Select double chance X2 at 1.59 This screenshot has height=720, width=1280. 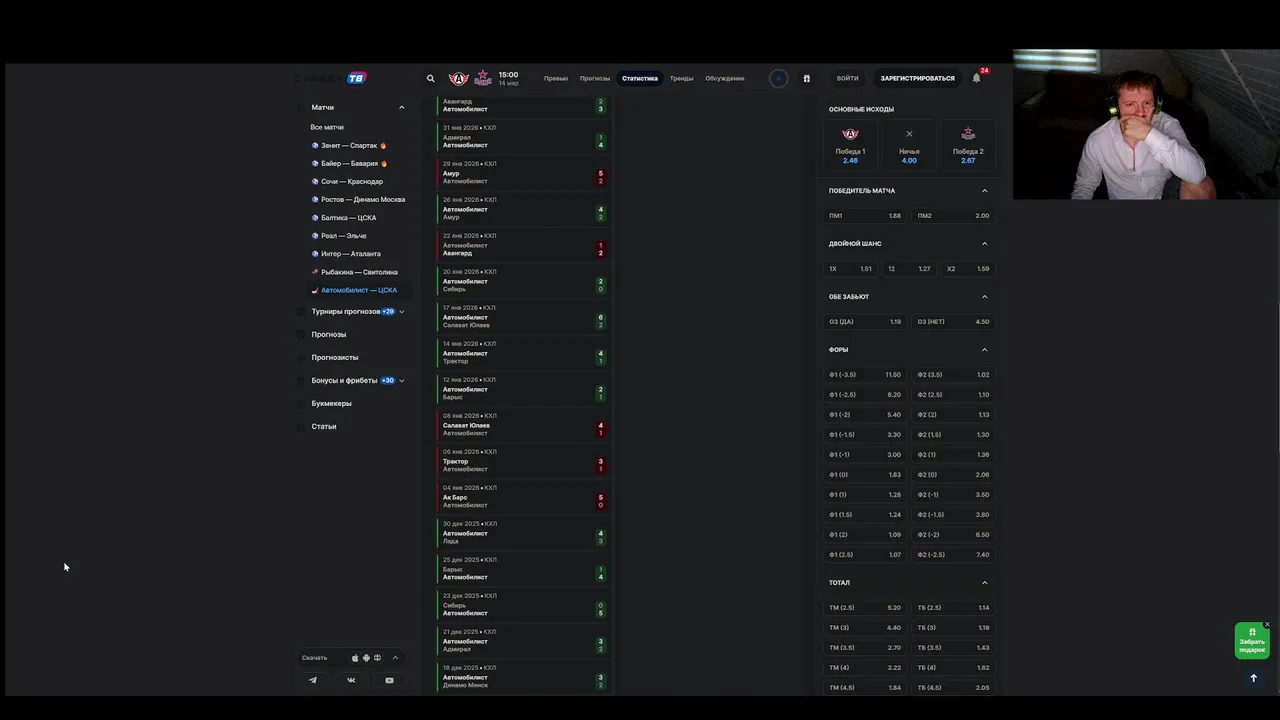(968, 268)
